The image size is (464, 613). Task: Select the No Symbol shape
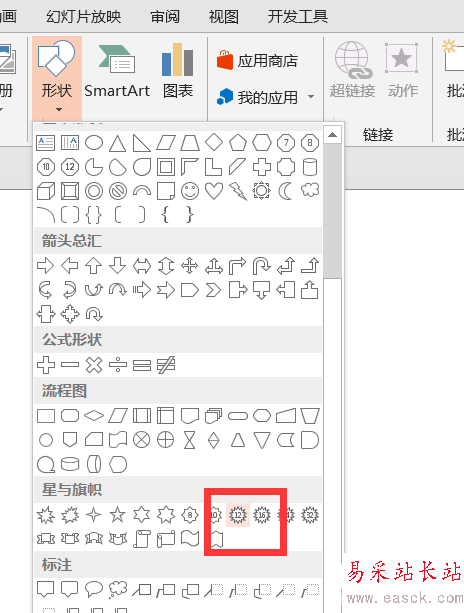[x=118, y=191]
